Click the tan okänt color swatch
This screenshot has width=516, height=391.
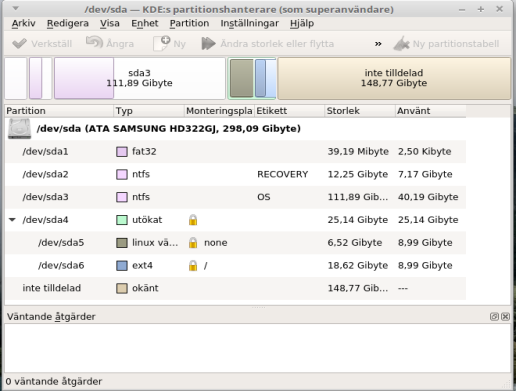pos(122,288)
